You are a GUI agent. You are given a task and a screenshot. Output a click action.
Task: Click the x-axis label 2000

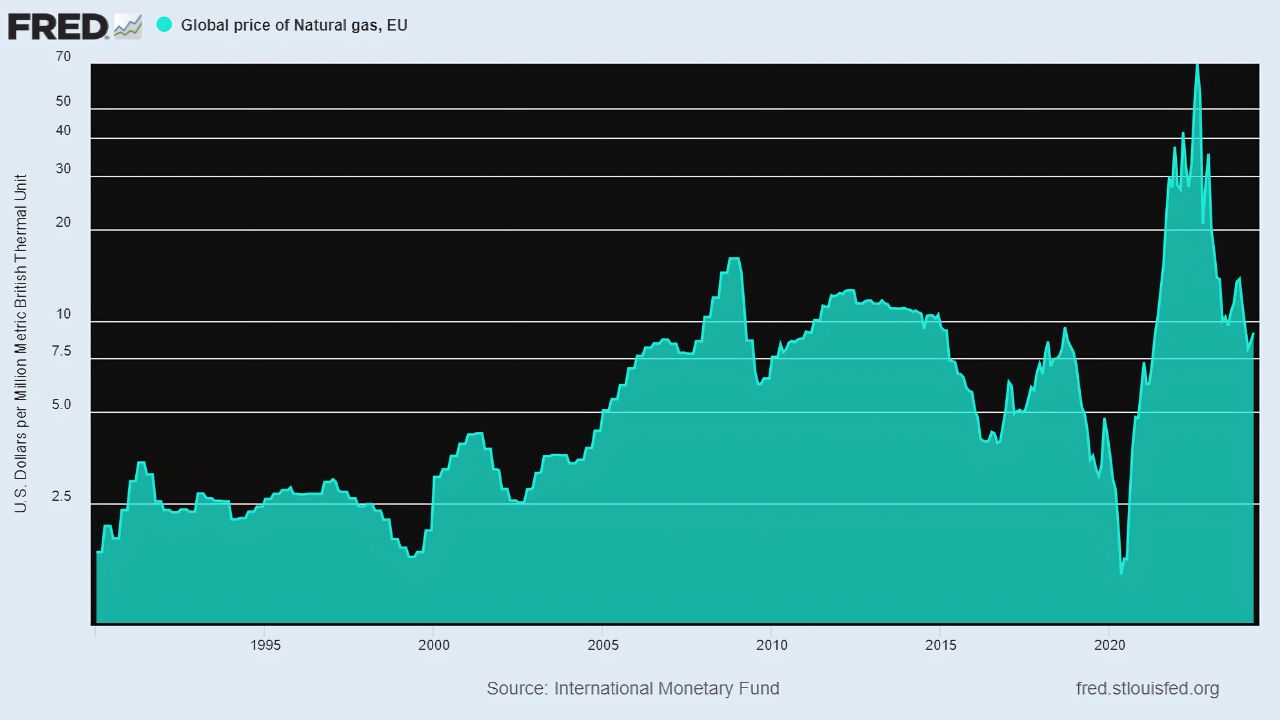pos(433,645)
